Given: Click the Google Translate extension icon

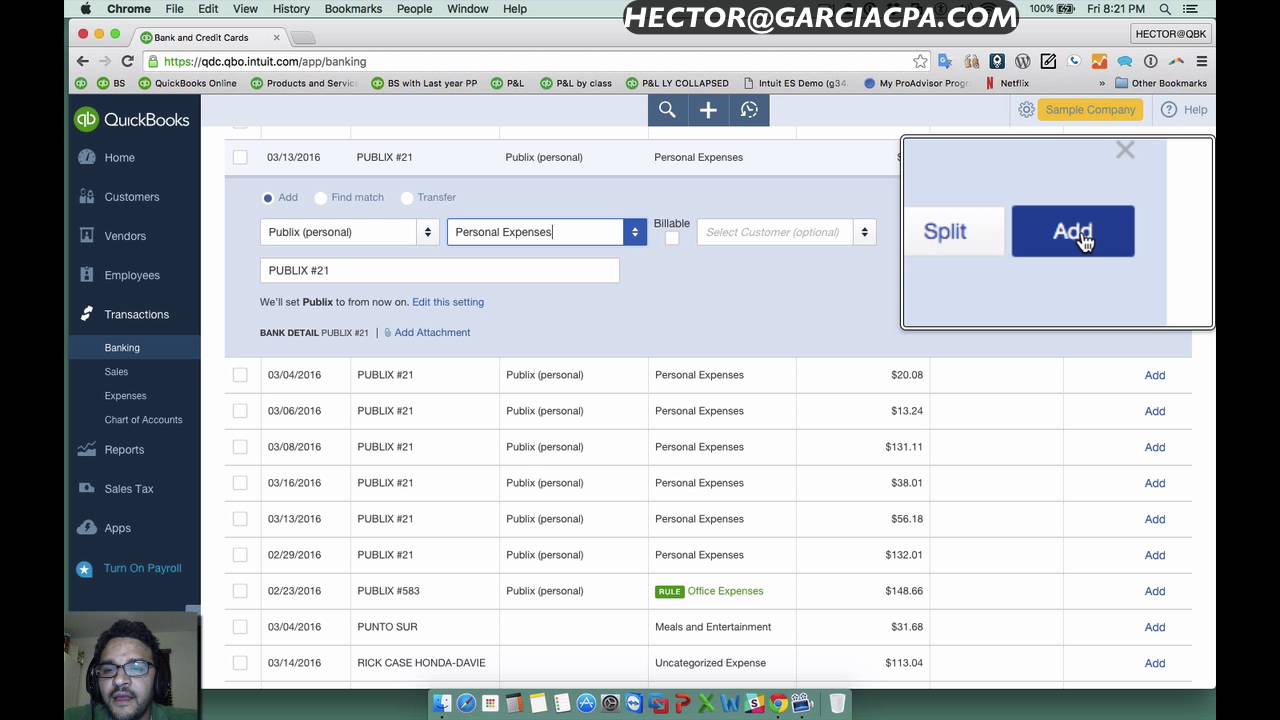Looking at the screenshot, I should pos(945,61).
